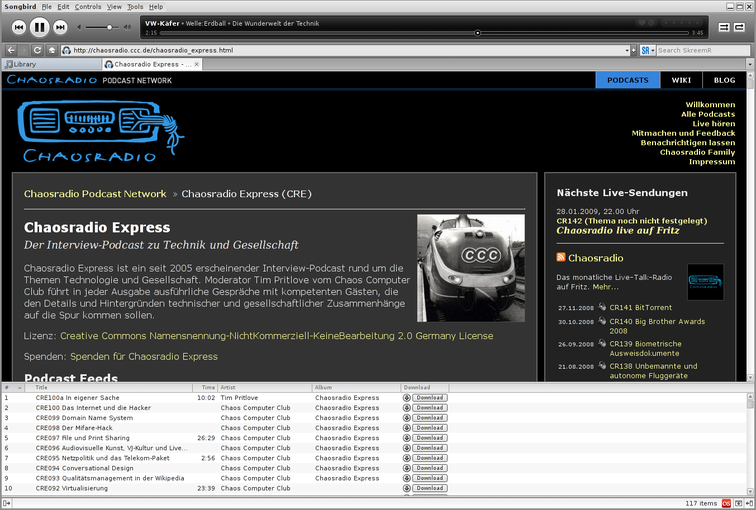
Task: Click the Chaosradio logo image
Action: [x=101, y=131]
